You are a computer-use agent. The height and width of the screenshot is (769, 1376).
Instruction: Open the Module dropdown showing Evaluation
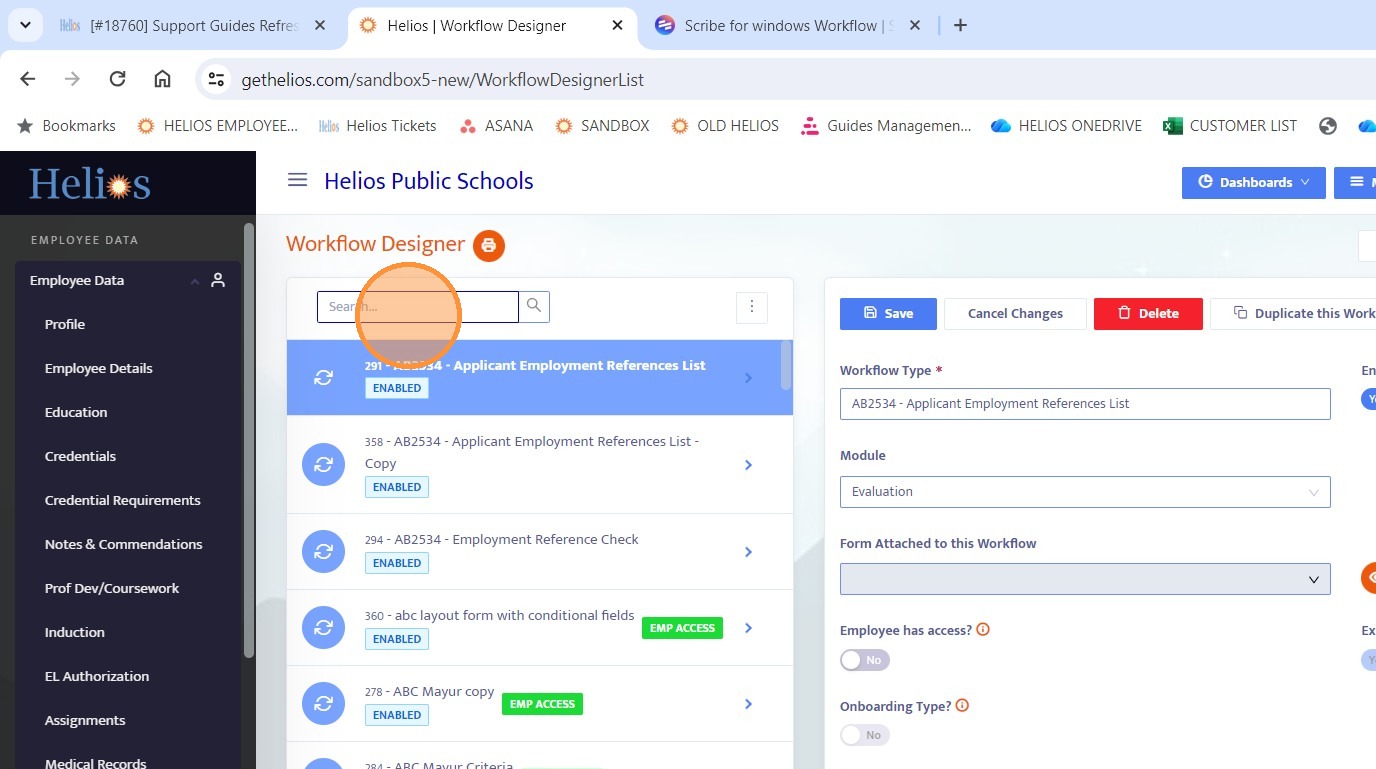pyautogui.click(x=1085, y=491)
